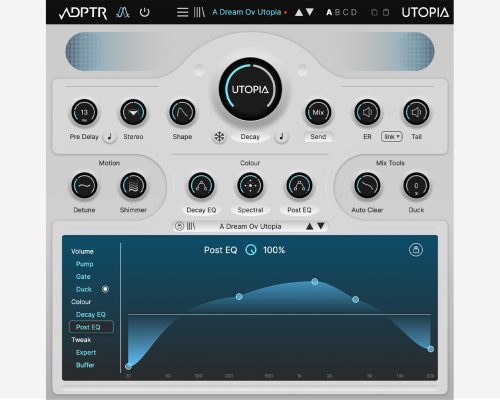The height and width of the screenshot is (400, 500).
Task: Click the Pre Delay knob
Action: click(84, 112)
